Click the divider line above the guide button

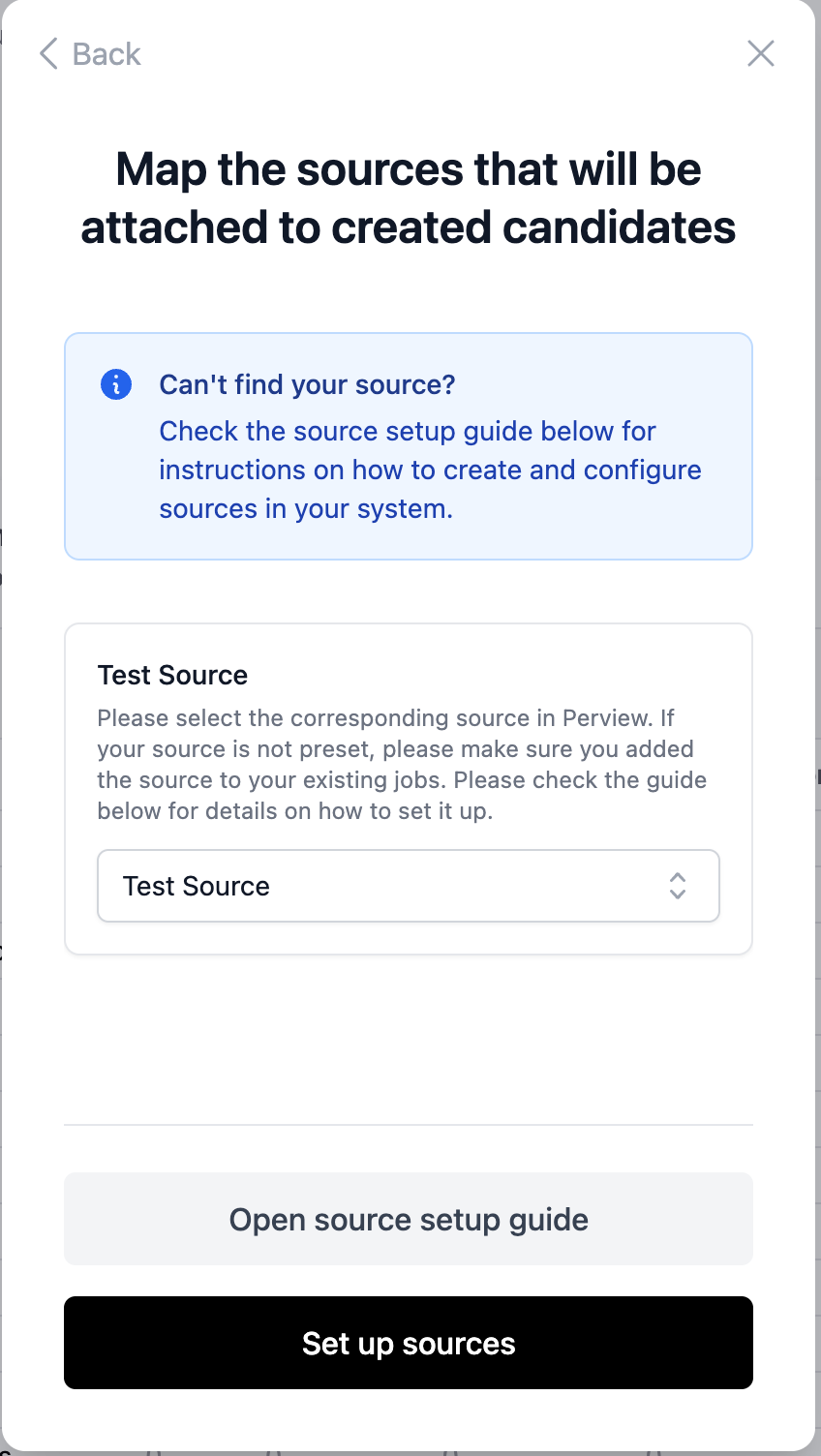408,1125
